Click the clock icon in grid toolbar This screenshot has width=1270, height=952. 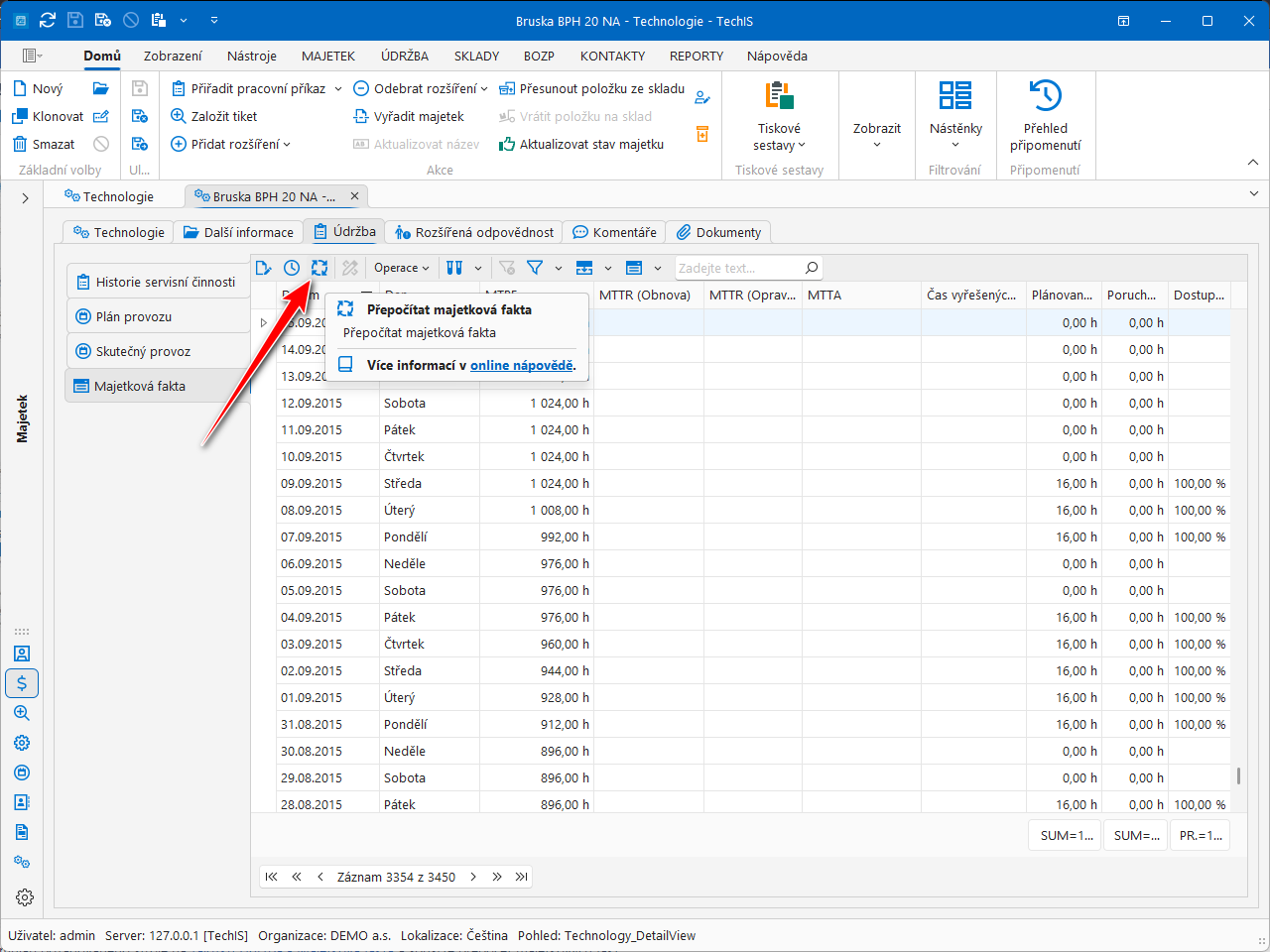click(x=292, y=268)
